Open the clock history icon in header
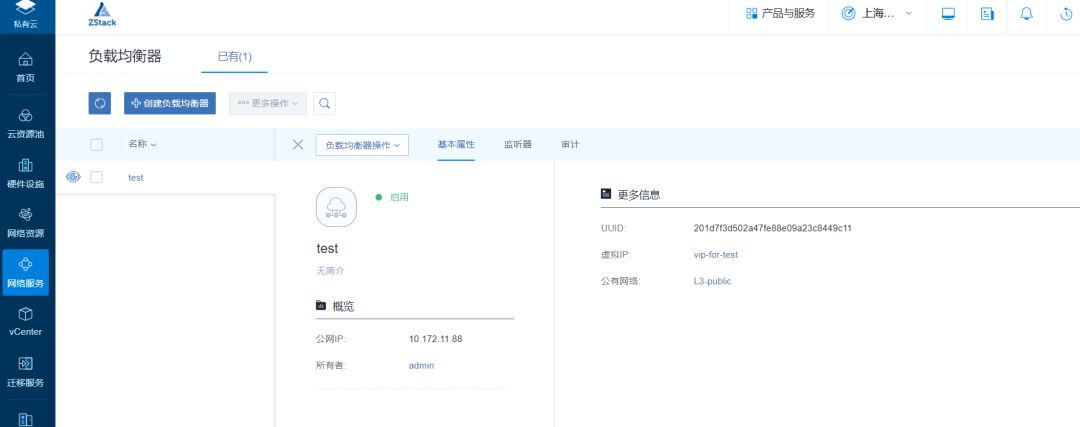 1066,14
